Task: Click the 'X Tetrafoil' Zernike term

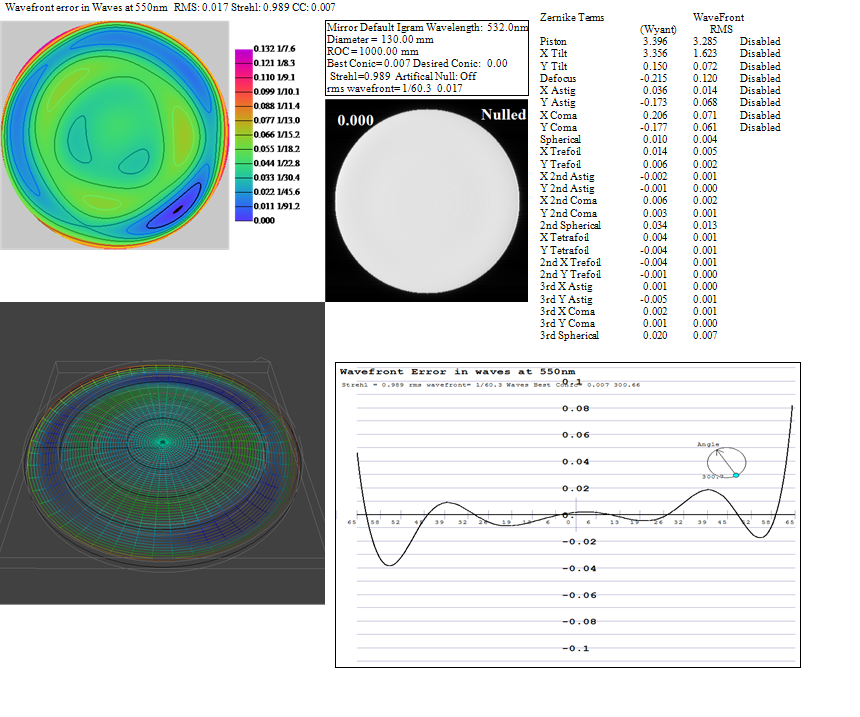Action: point(564,238)
